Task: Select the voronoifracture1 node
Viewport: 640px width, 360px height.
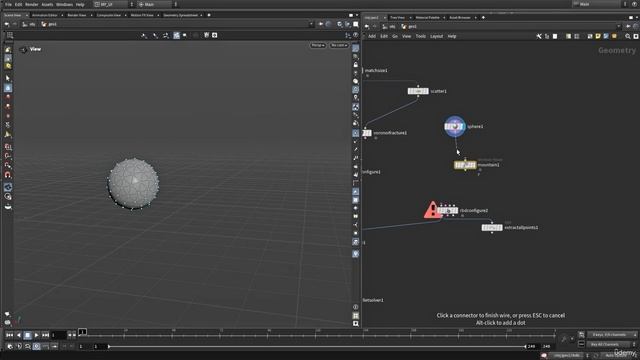Action: pos(367,133)
